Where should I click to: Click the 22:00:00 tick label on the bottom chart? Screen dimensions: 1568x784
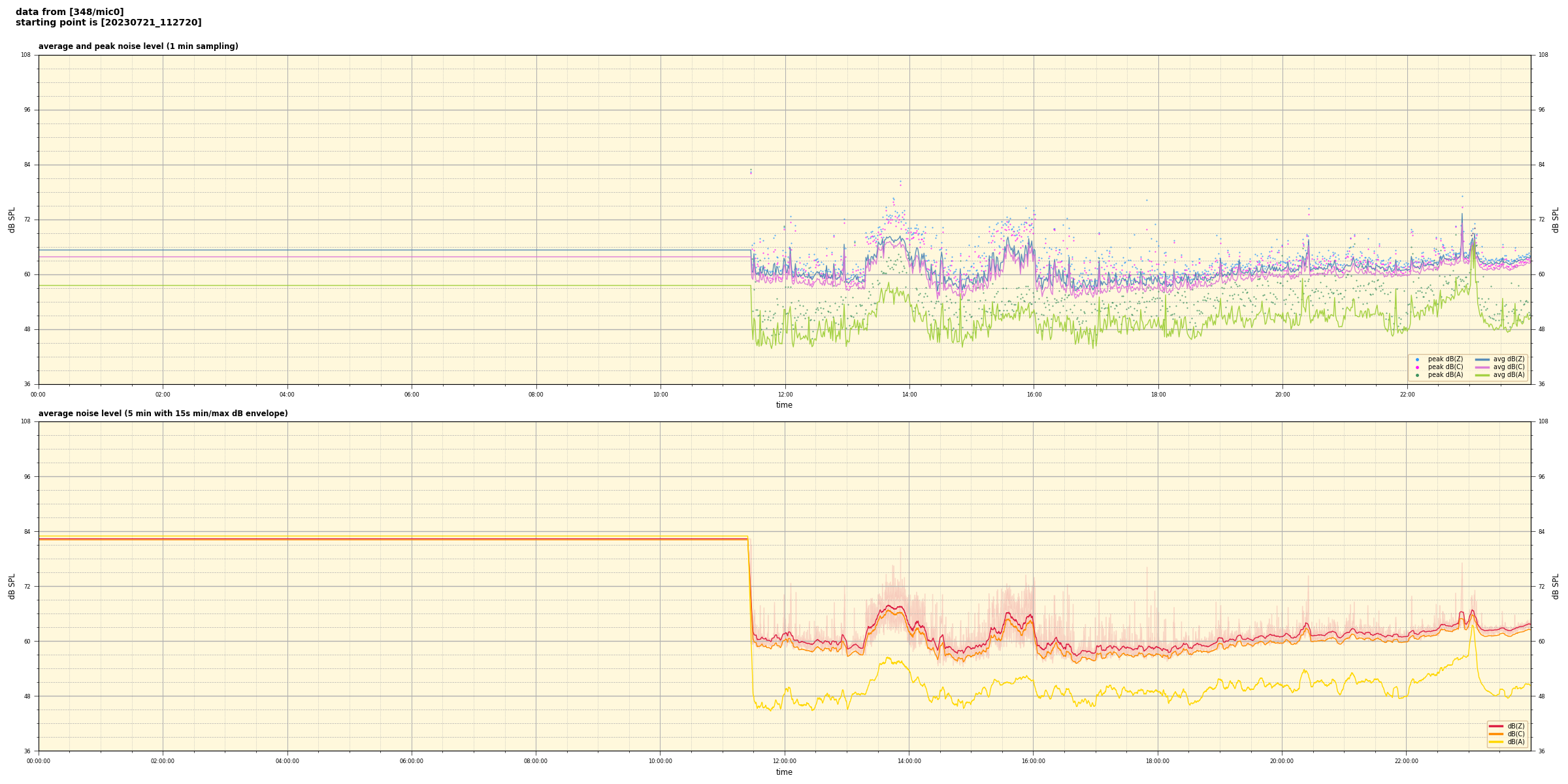[1406, 761]
